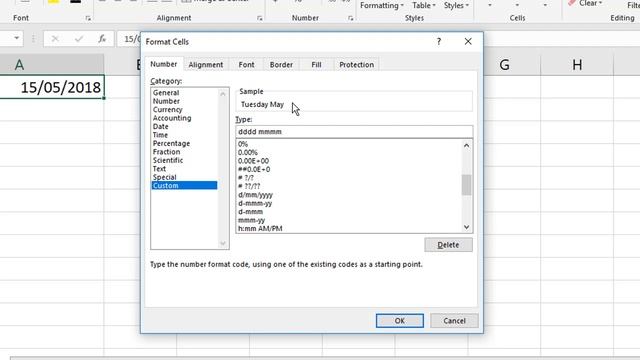This screenshot has height=360, width=640.
Task: Close the Format Cells dialog
Action: 468,42
